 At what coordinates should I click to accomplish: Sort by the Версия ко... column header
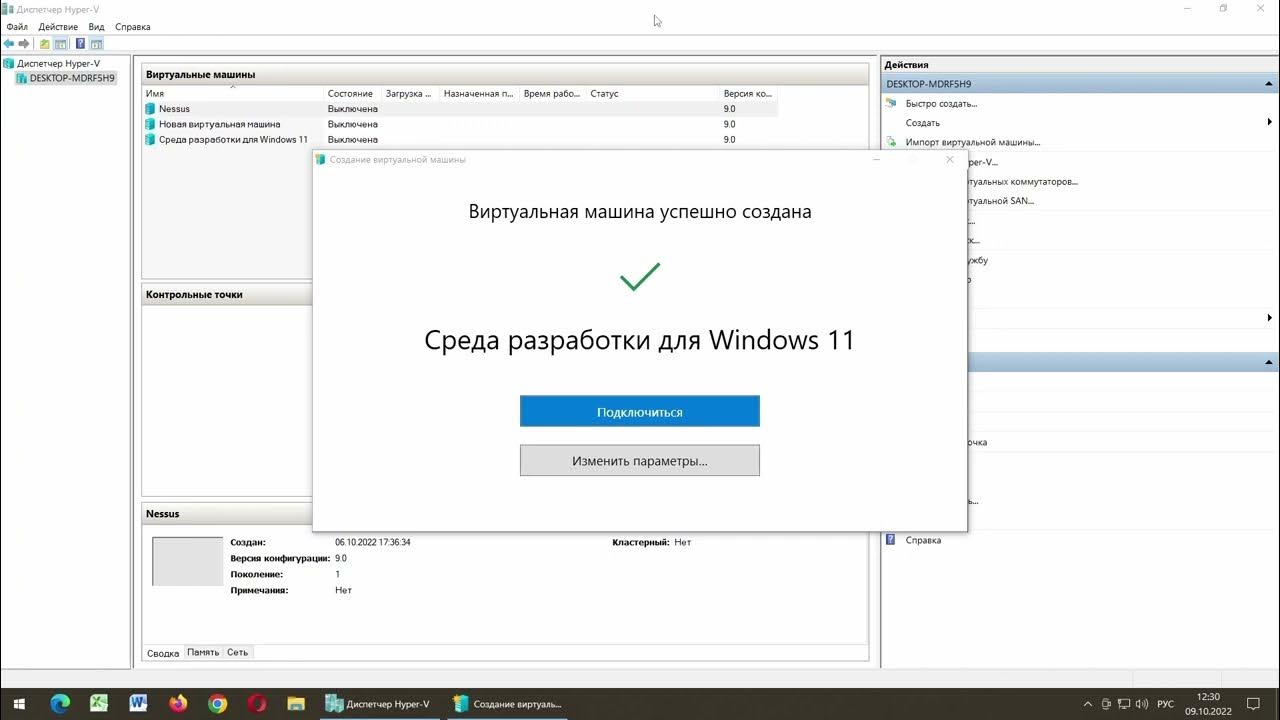749,93
